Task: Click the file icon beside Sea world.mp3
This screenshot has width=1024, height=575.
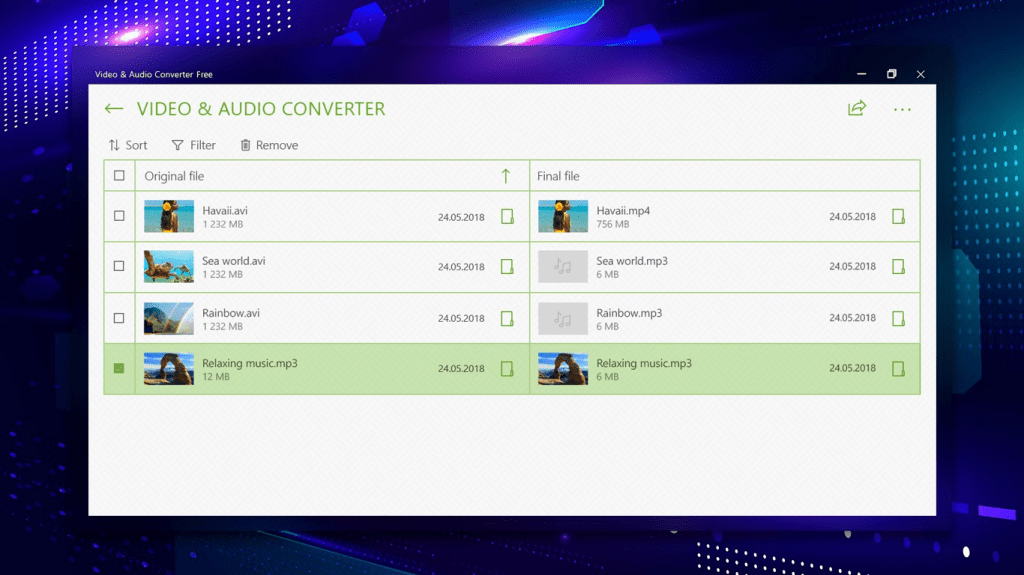Action: (x=898, y=267)
